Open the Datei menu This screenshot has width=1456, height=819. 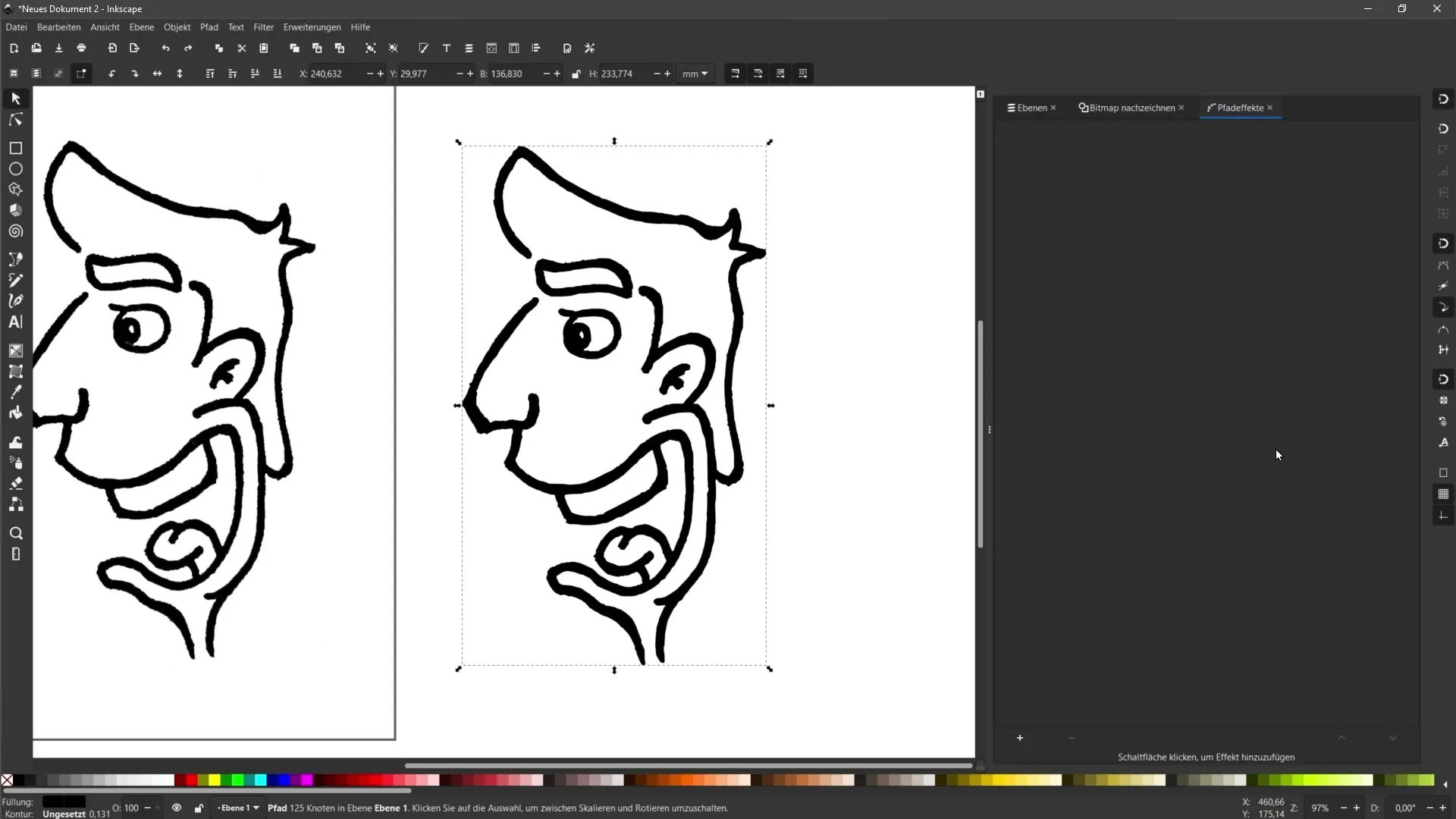(x=15, y=27)
